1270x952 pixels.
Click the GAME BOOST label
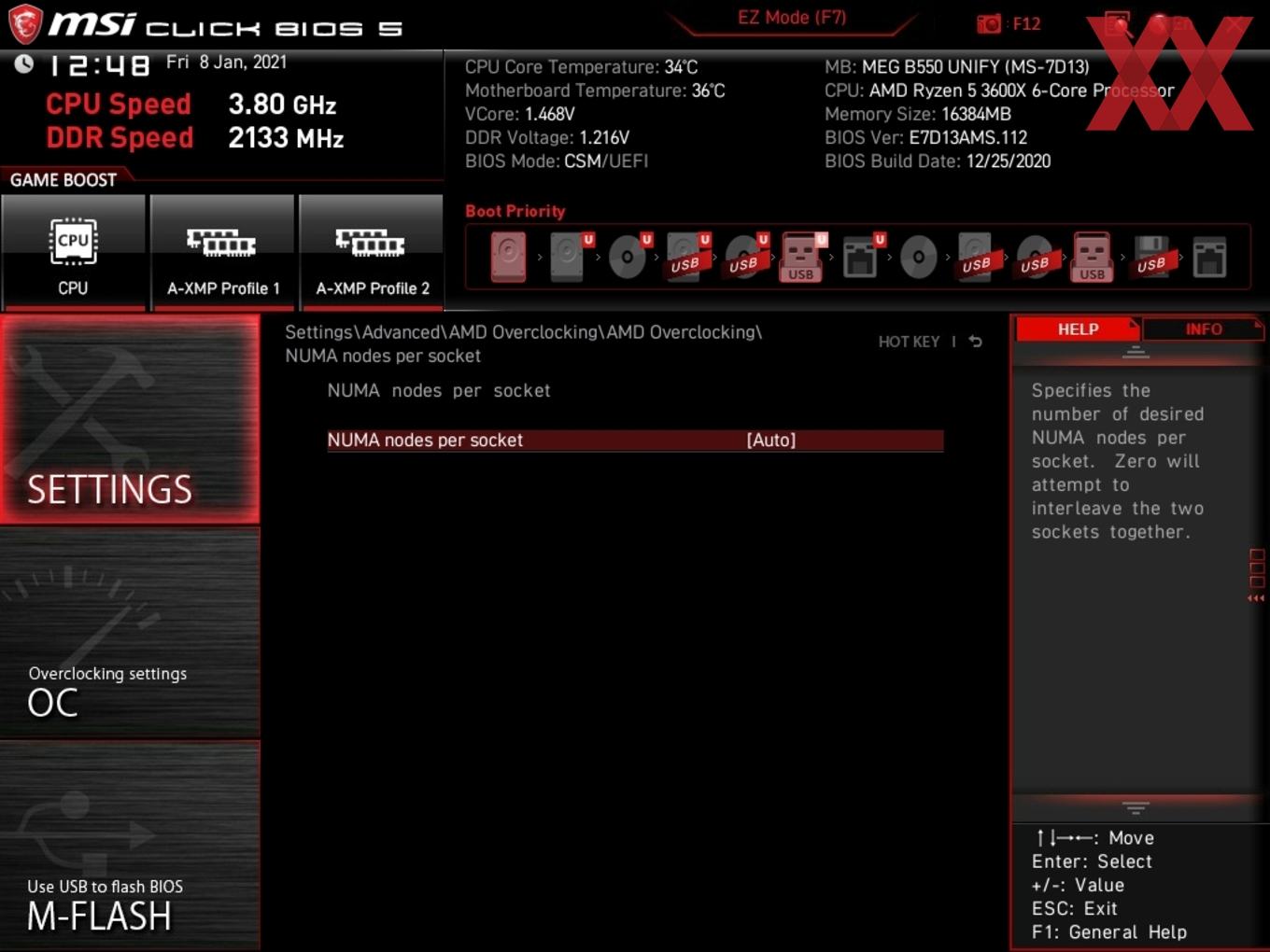point(63,180)
